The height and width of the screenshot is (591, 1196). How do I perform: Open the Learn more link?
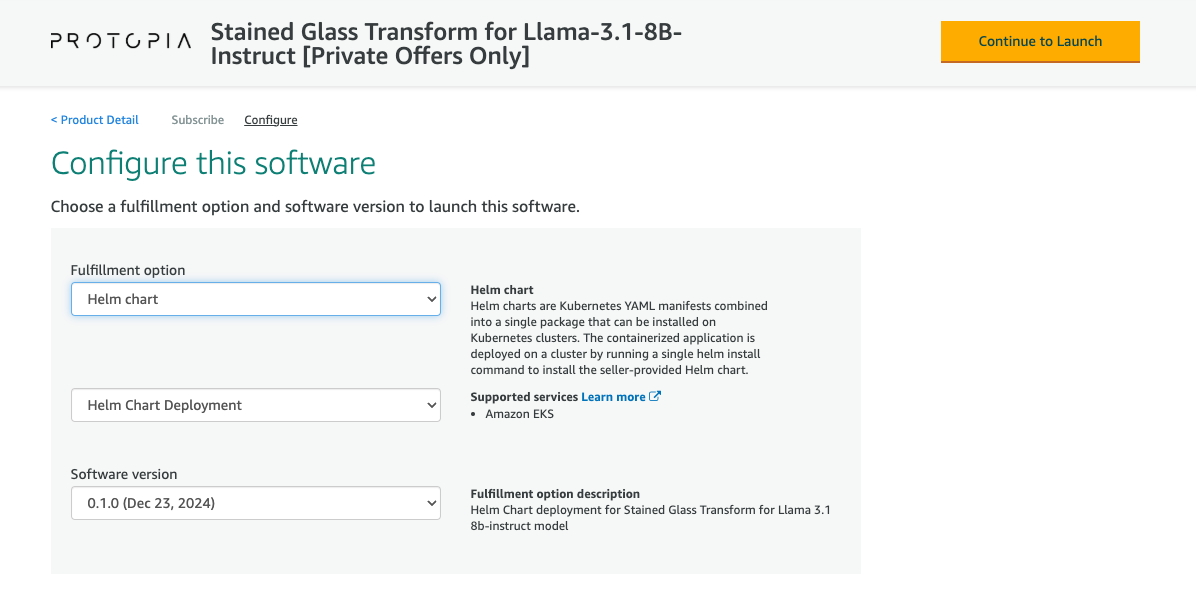pyautogui.click(x=612, y=396)
